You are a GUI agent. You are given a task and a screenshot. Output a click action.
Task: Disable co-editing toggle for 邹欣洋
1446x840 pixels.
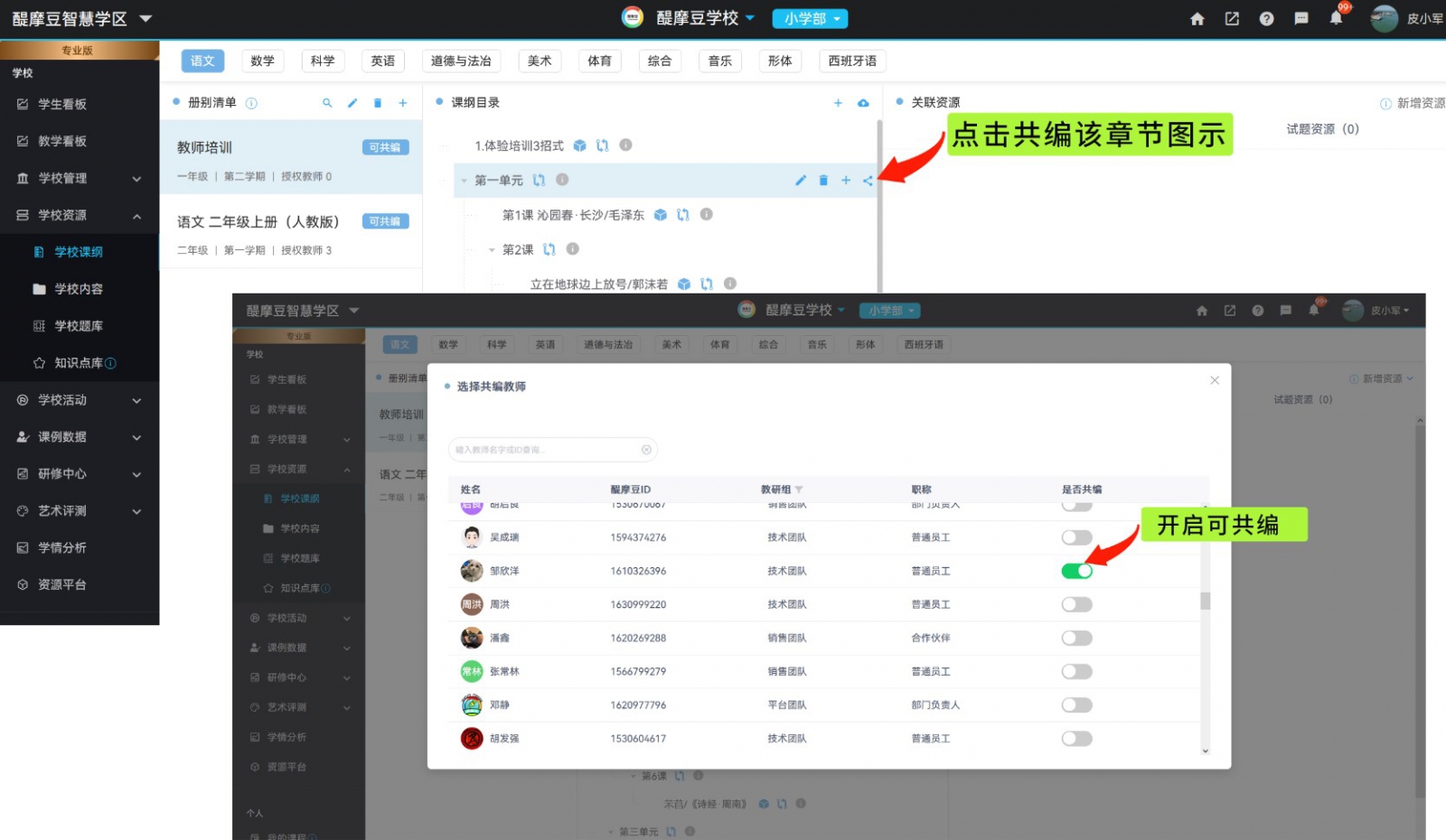click(x=1076, y=571)
